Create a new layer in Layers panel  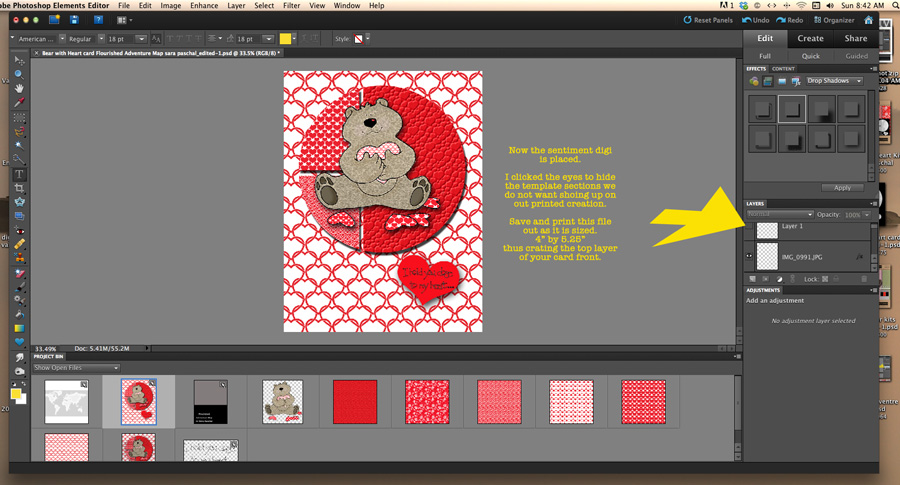coord(752,279)
